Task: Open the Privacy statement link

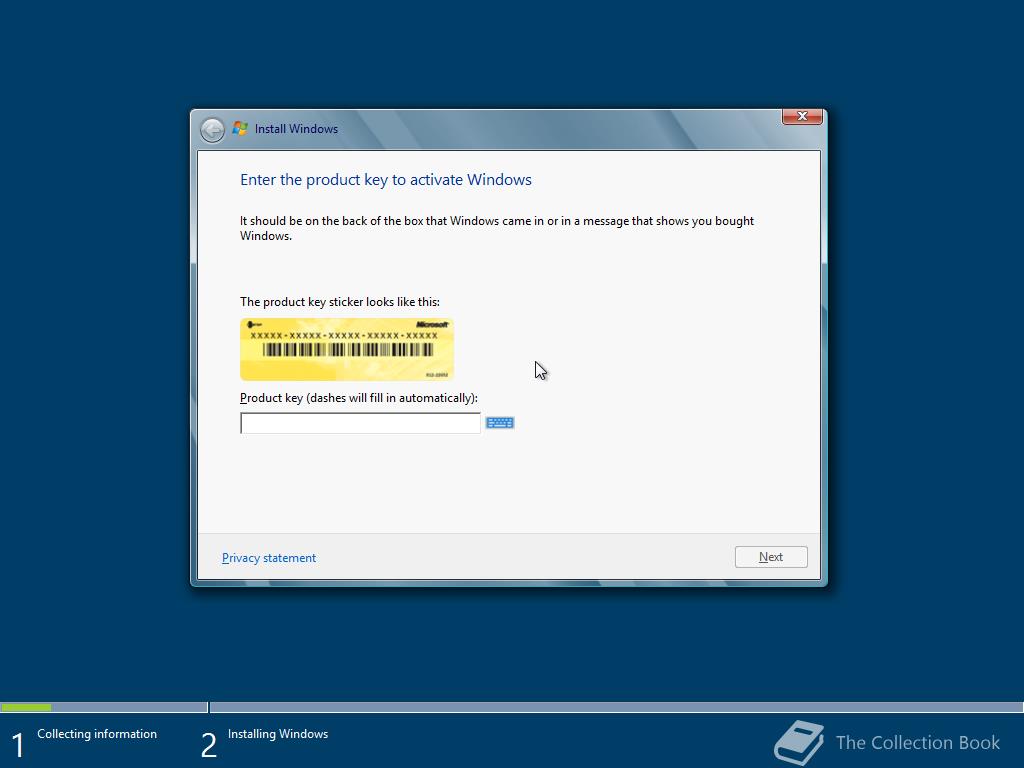Action: click(x=268, y=558)
